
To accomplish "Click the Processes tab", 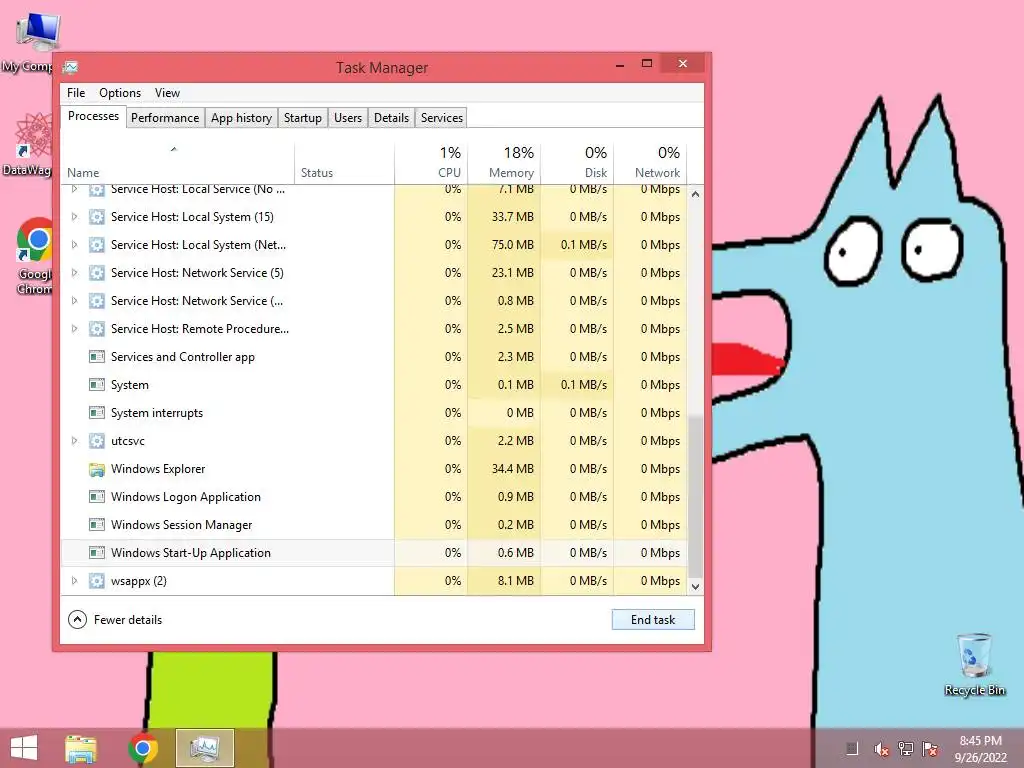I will tap(93, 116).
